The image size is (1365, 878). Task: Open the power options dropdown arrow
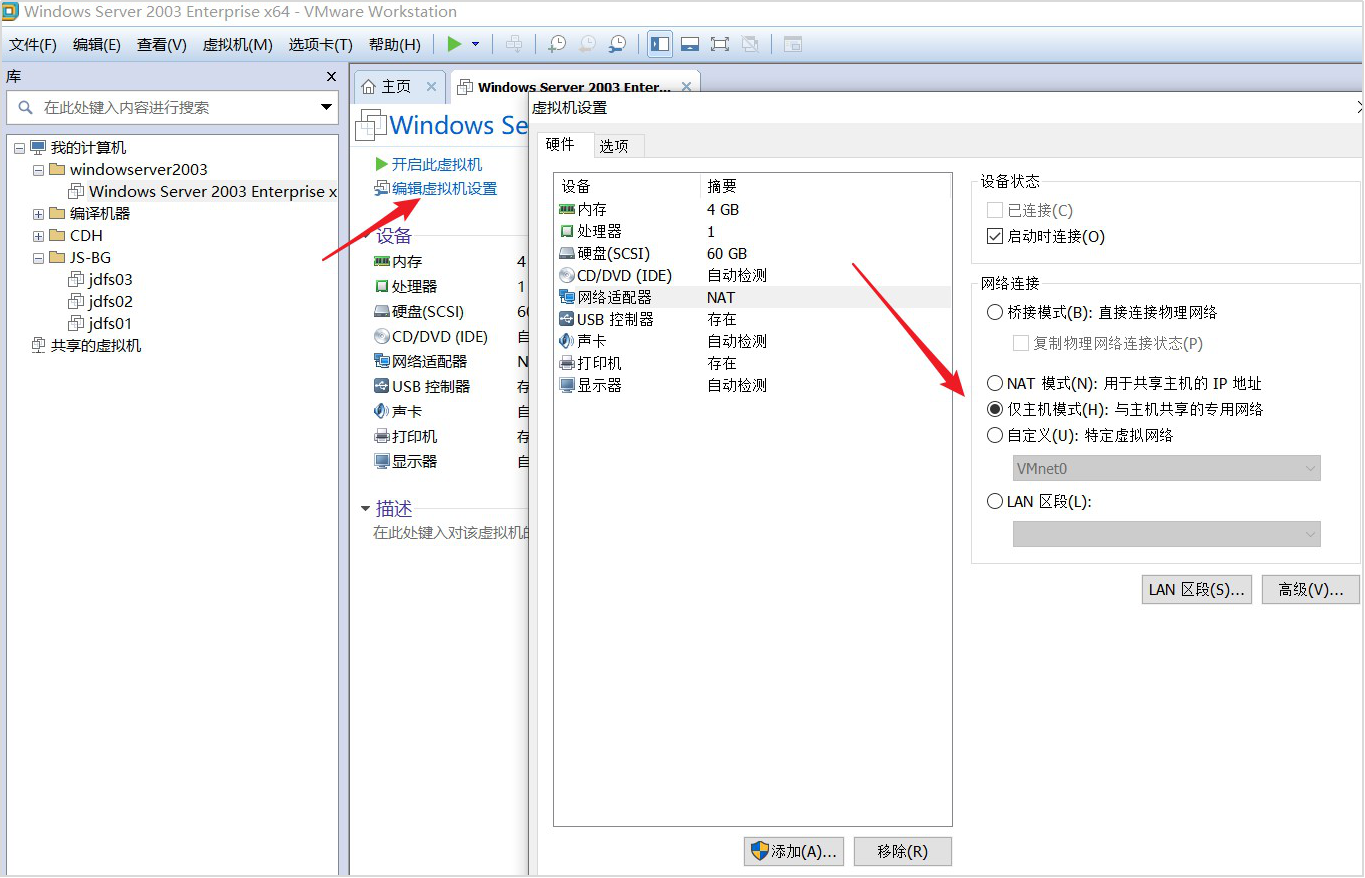[476, 44]
